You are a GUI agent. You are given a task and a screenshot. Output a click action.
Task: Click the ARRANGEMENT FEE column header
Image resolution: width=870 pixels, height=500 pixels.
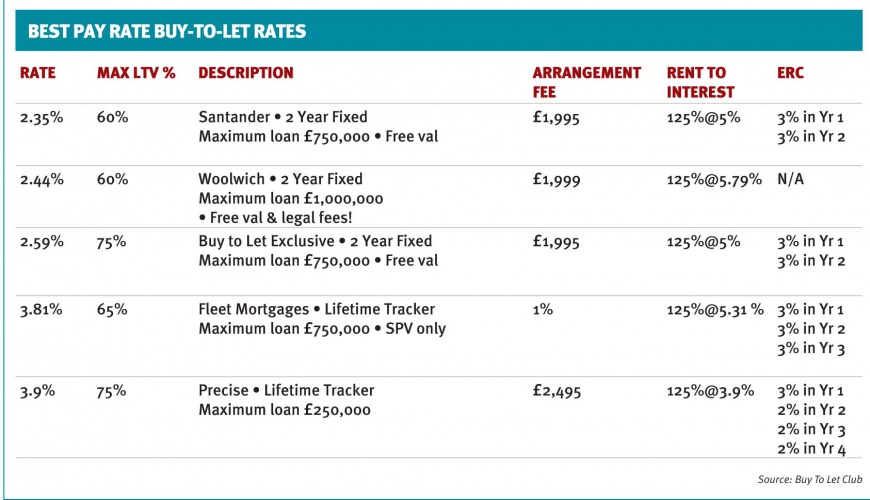[x=586, y=82]
